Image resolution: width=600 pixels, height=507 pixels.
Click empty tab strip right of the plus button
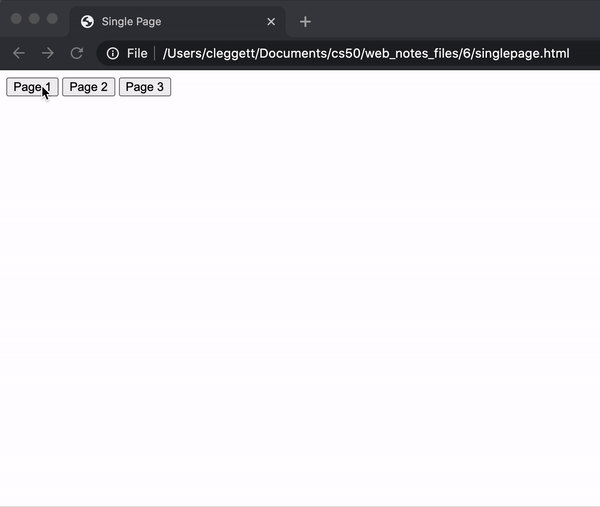pyautogui.click(x=450, y=21)
